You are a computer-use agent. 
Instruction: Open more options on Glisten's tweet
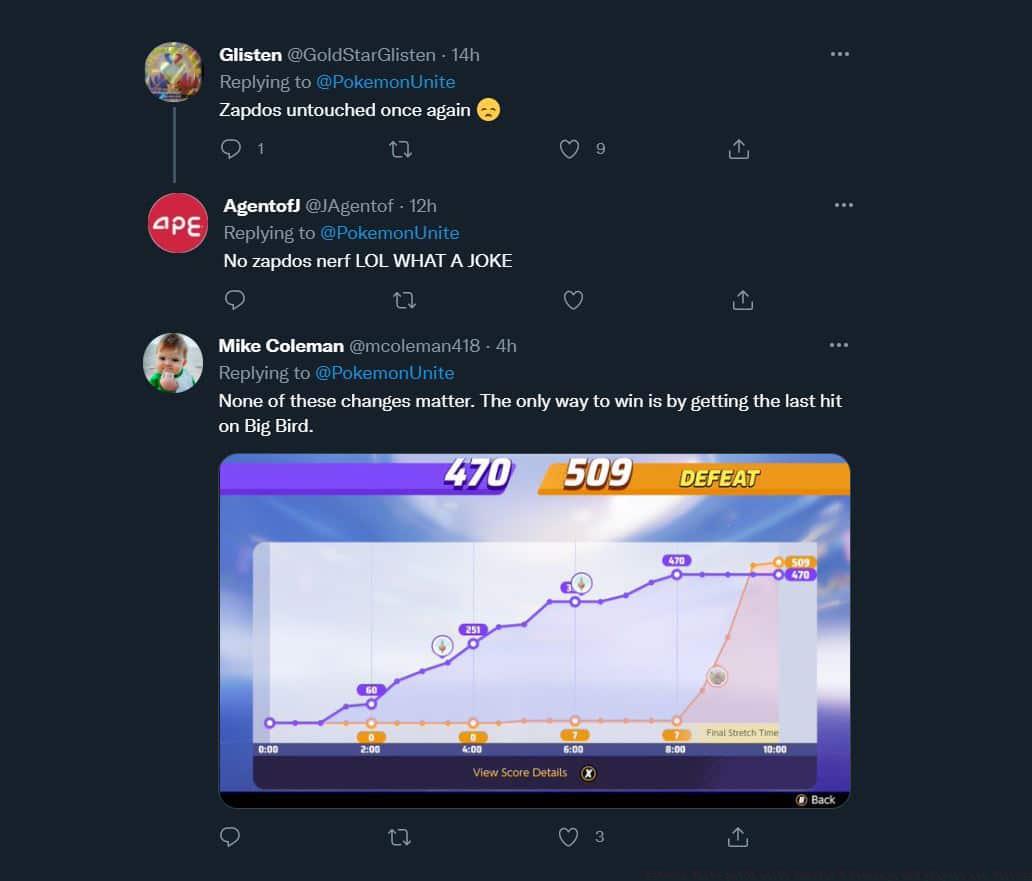[x=839, y=54]
